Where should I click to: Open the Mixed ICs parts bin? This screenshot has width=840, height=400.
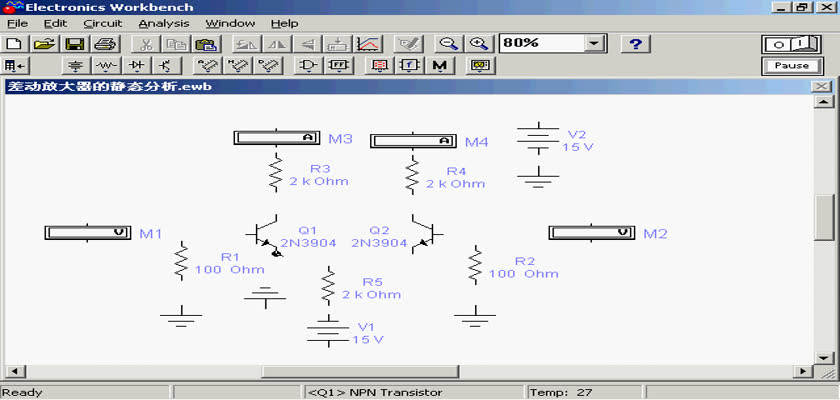(236, 66)
